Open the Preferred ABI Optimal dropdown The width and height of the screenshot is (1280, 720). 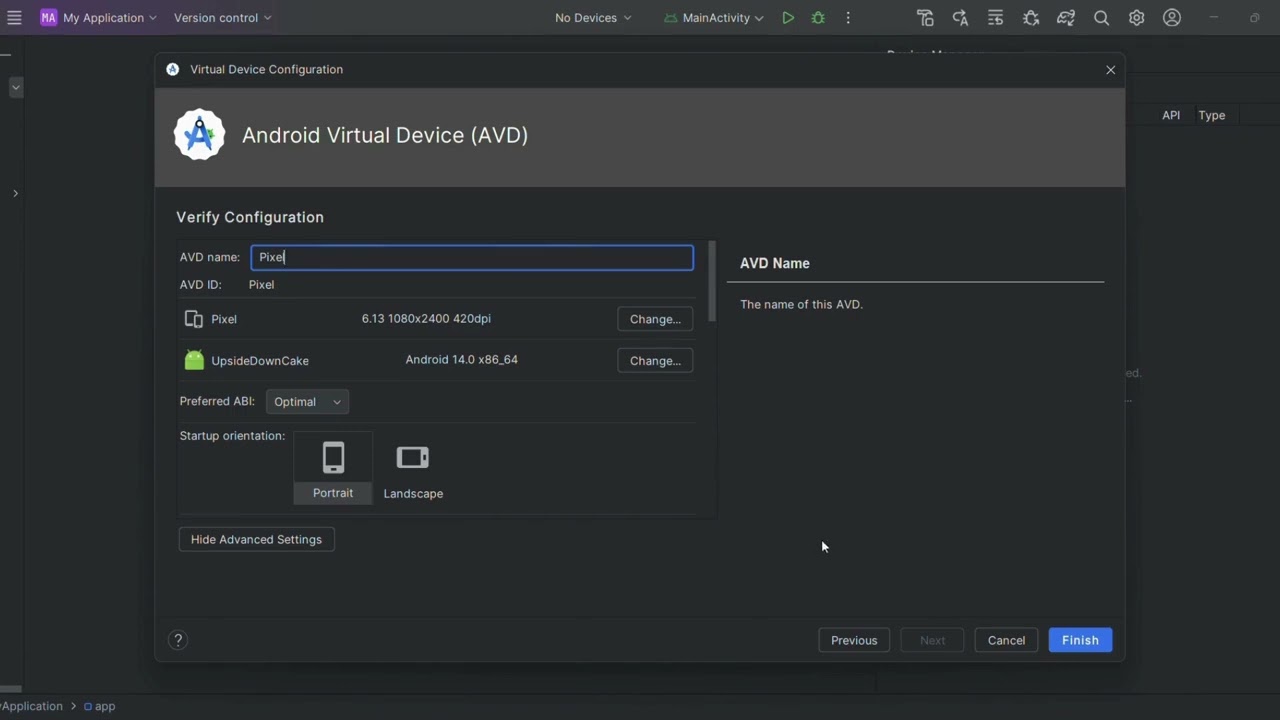point(307,402)
